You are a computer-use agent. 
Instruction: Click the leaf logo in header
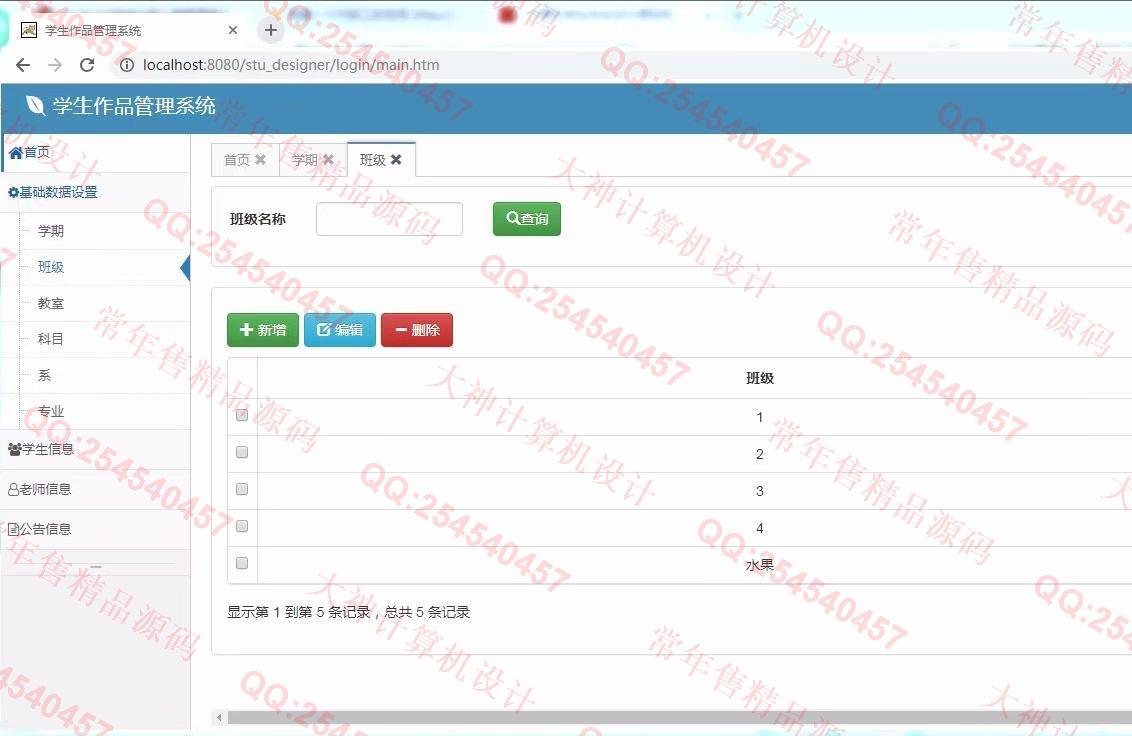[35, 105]
